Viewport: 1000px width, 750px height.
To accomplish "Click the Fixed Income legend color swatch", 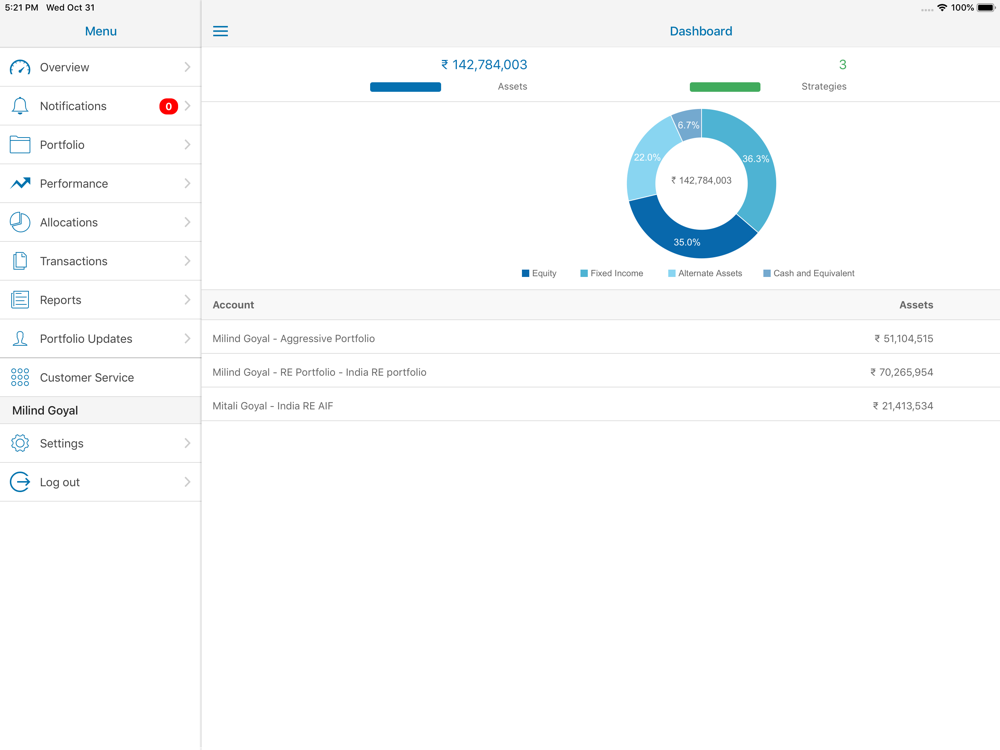I will [584, 274].
